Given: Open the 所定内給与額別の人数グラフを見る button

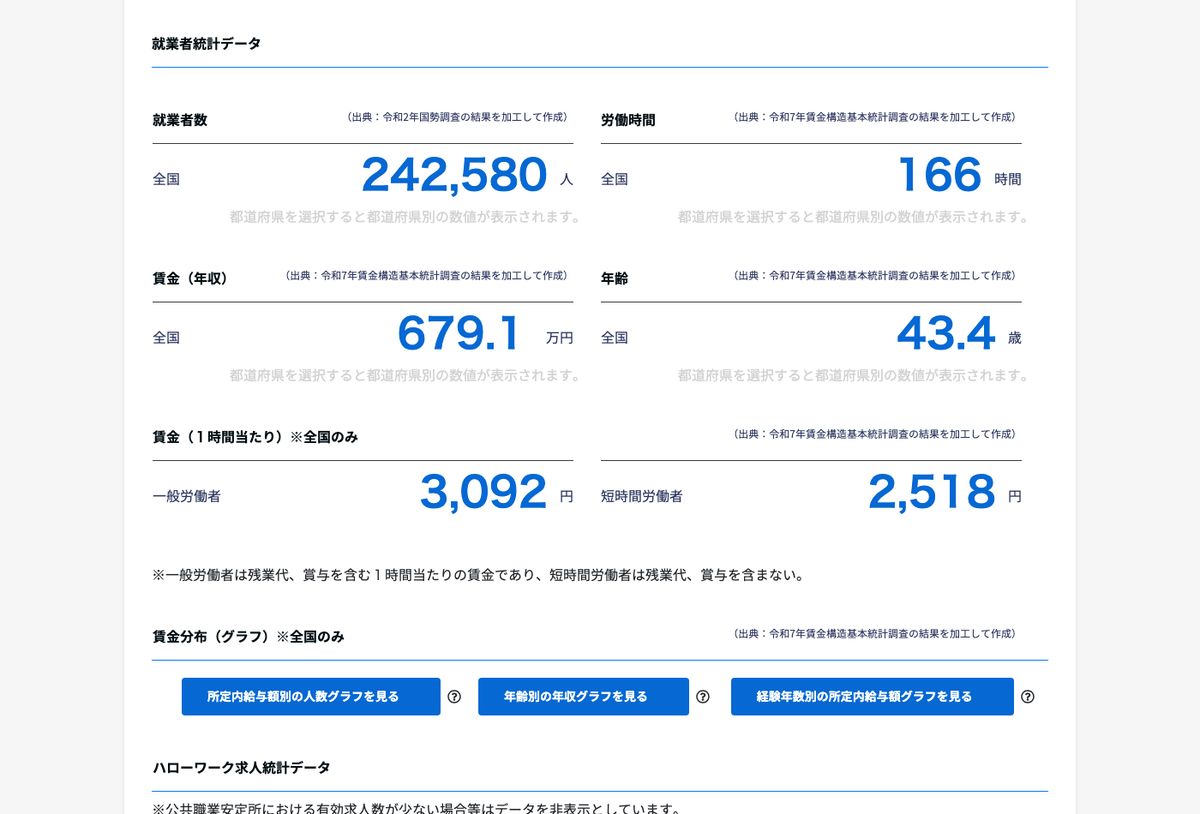Looking at the screenshot, I should click(x=311, y=697).
